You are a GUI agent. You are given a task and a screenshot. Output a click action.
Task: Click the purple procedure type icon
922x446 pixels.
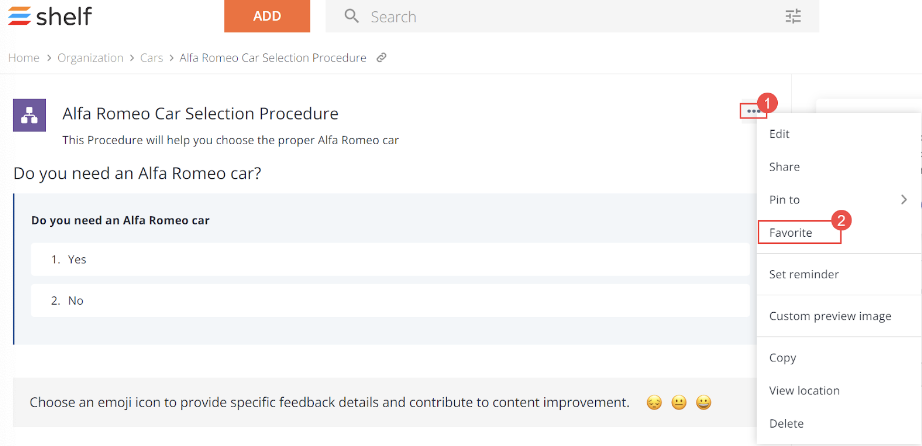tap(29, 115)
